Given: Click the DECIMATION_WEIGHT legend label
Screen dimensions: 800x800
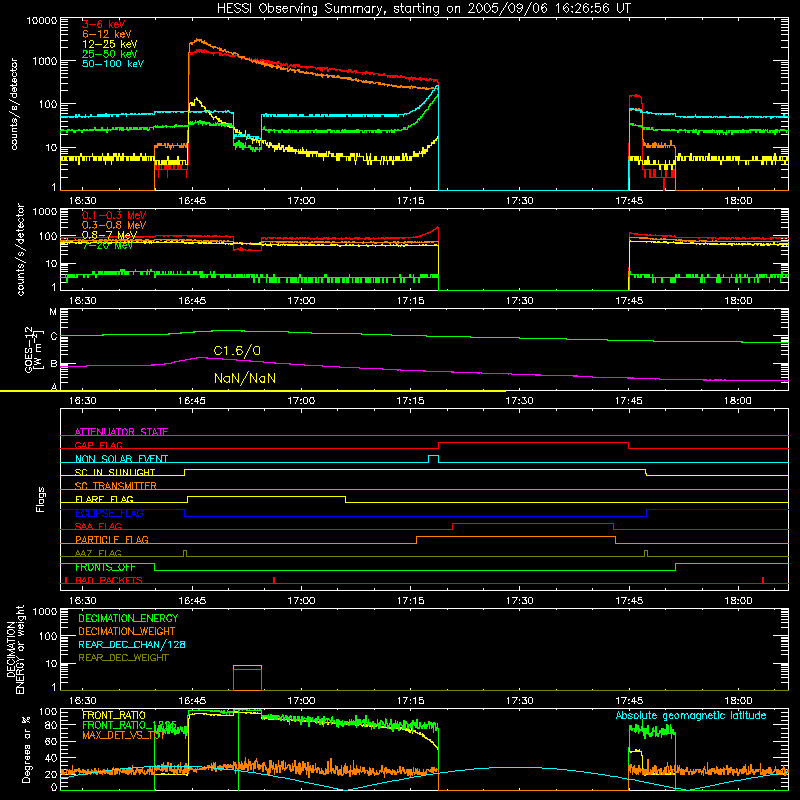Looking at the screenshot, I should click(127, 631).
